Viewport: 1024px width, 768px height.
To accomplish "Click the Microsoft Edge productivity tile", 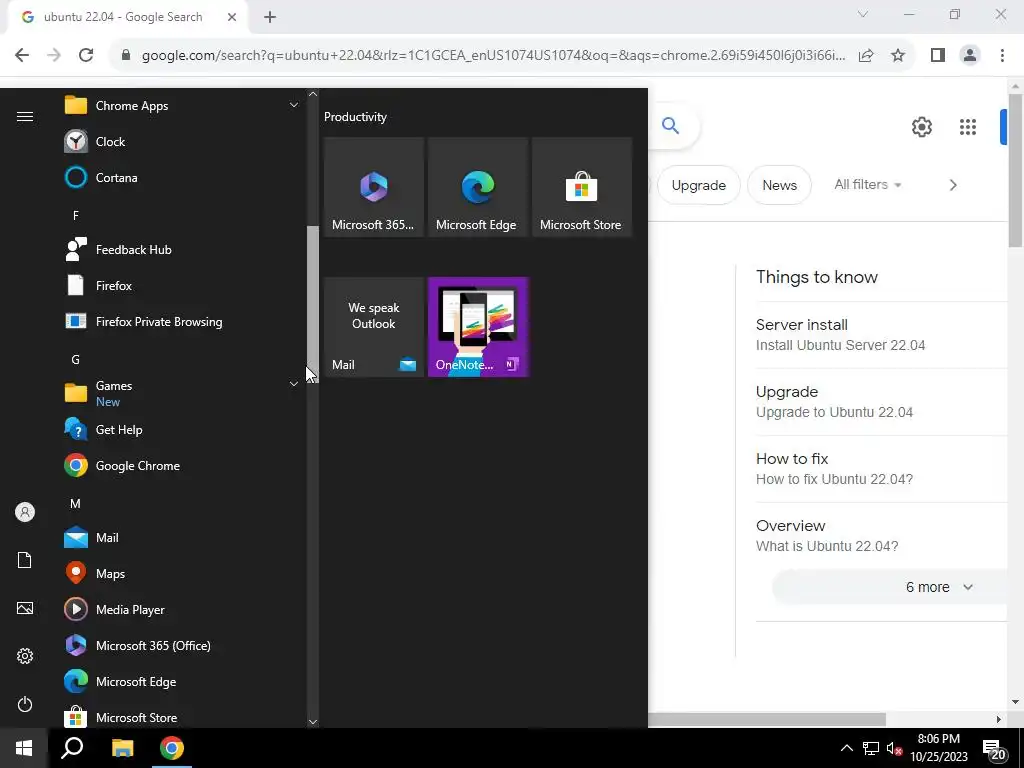I will pyautogui.click(x=477, y=187).
